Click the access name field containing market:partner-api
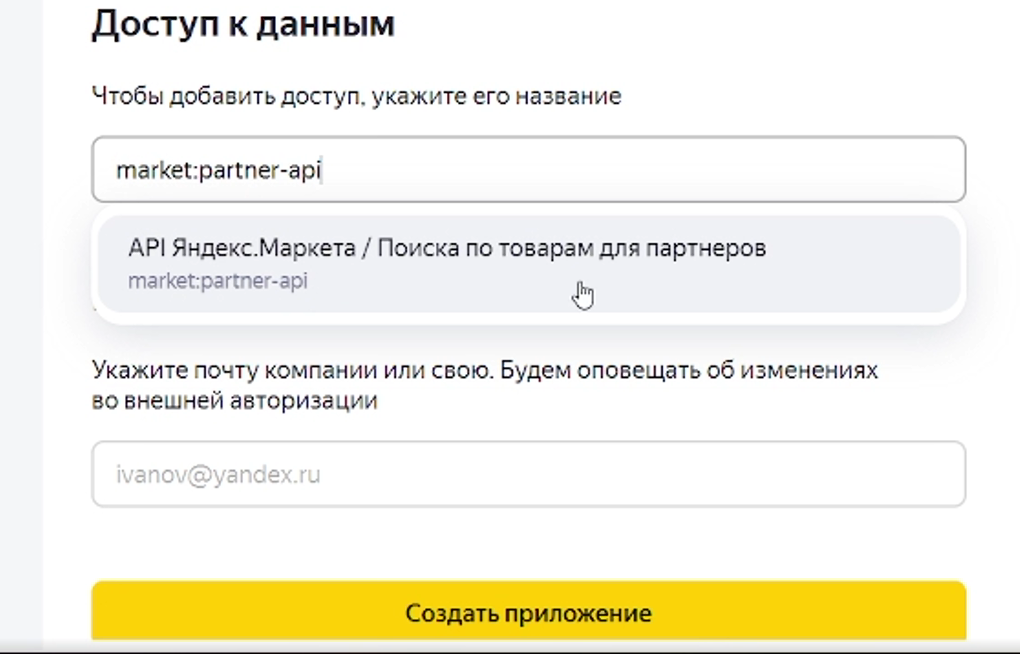This screenshot has width=1020, height=654. click(x=528, y=169)
